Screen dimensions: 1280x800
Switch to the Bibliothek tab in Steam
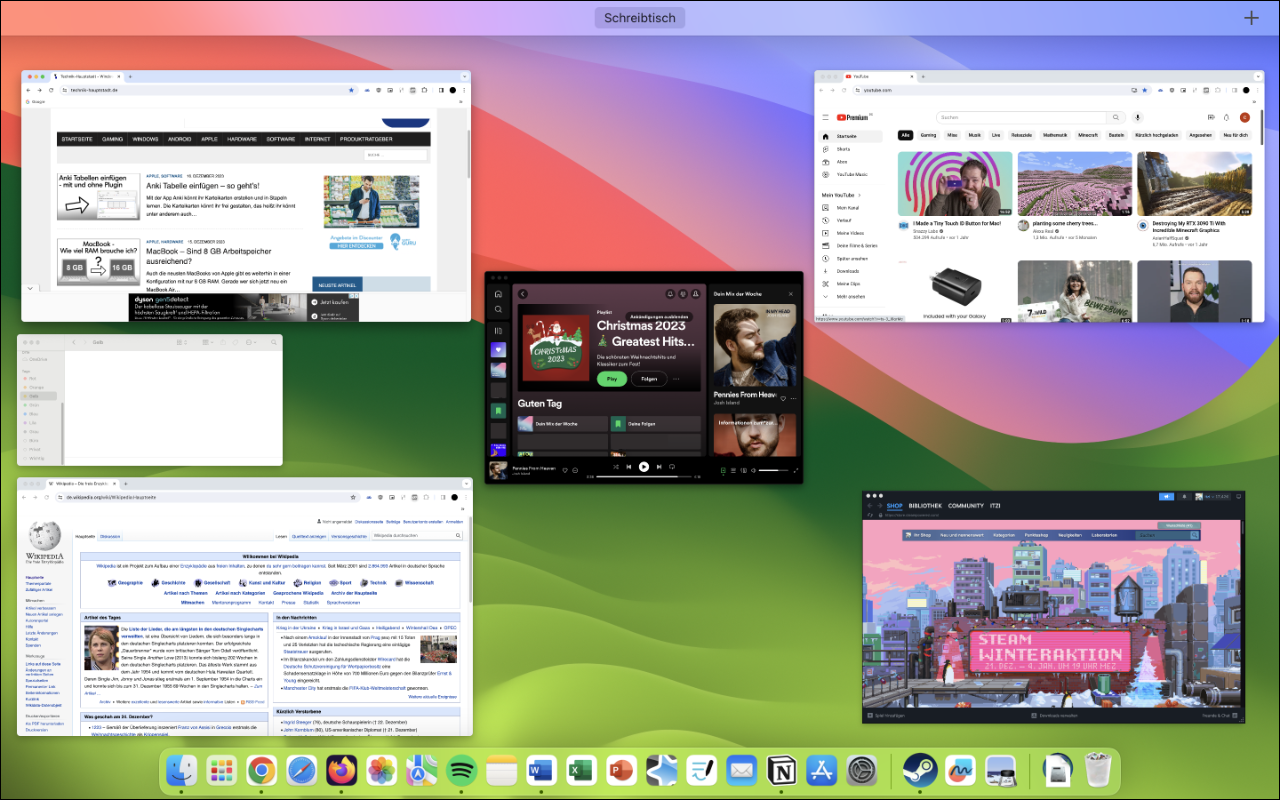pos(925,506)
